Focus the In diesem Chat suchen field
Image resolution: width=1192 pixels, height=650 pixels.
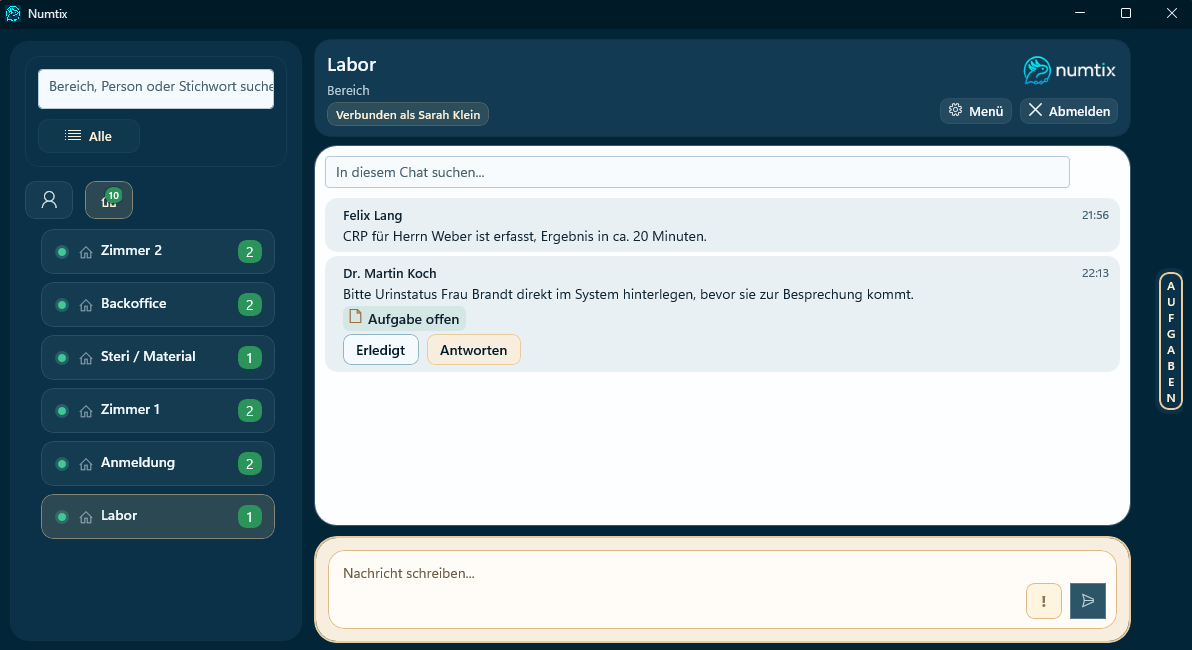pos(697,173)
